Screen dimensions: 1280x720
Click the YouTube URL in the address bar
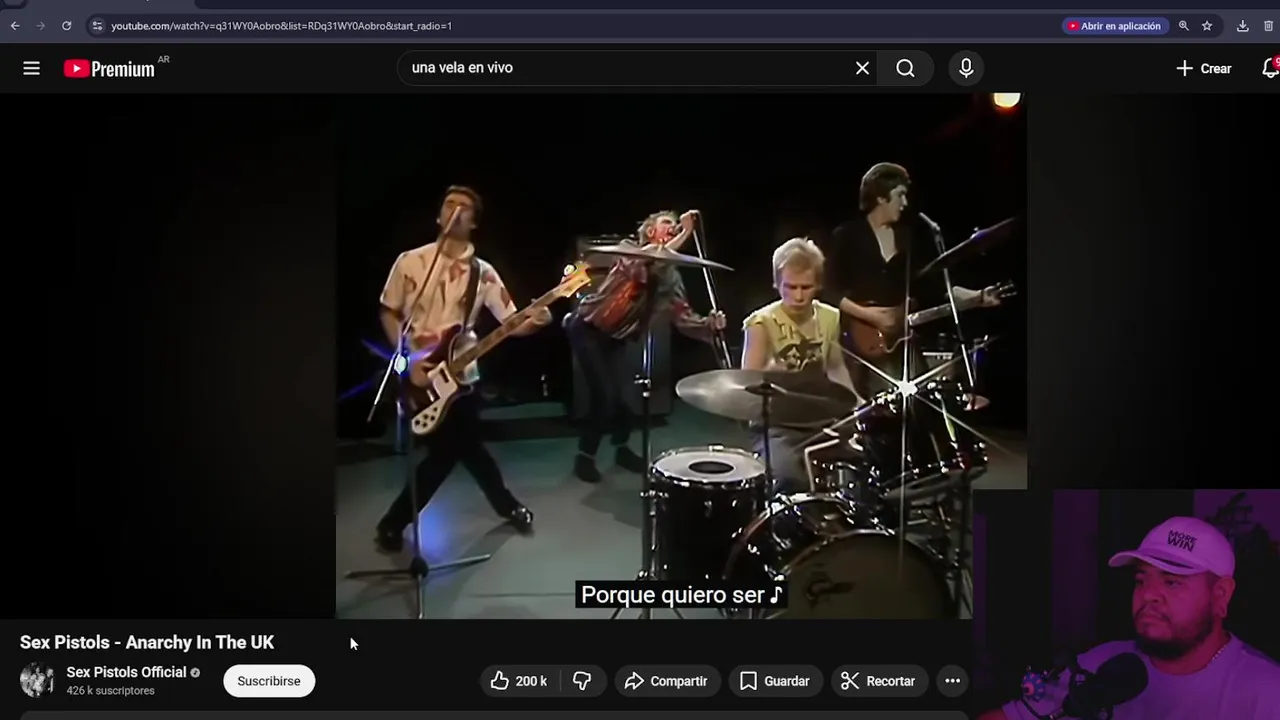click(281, 26)
